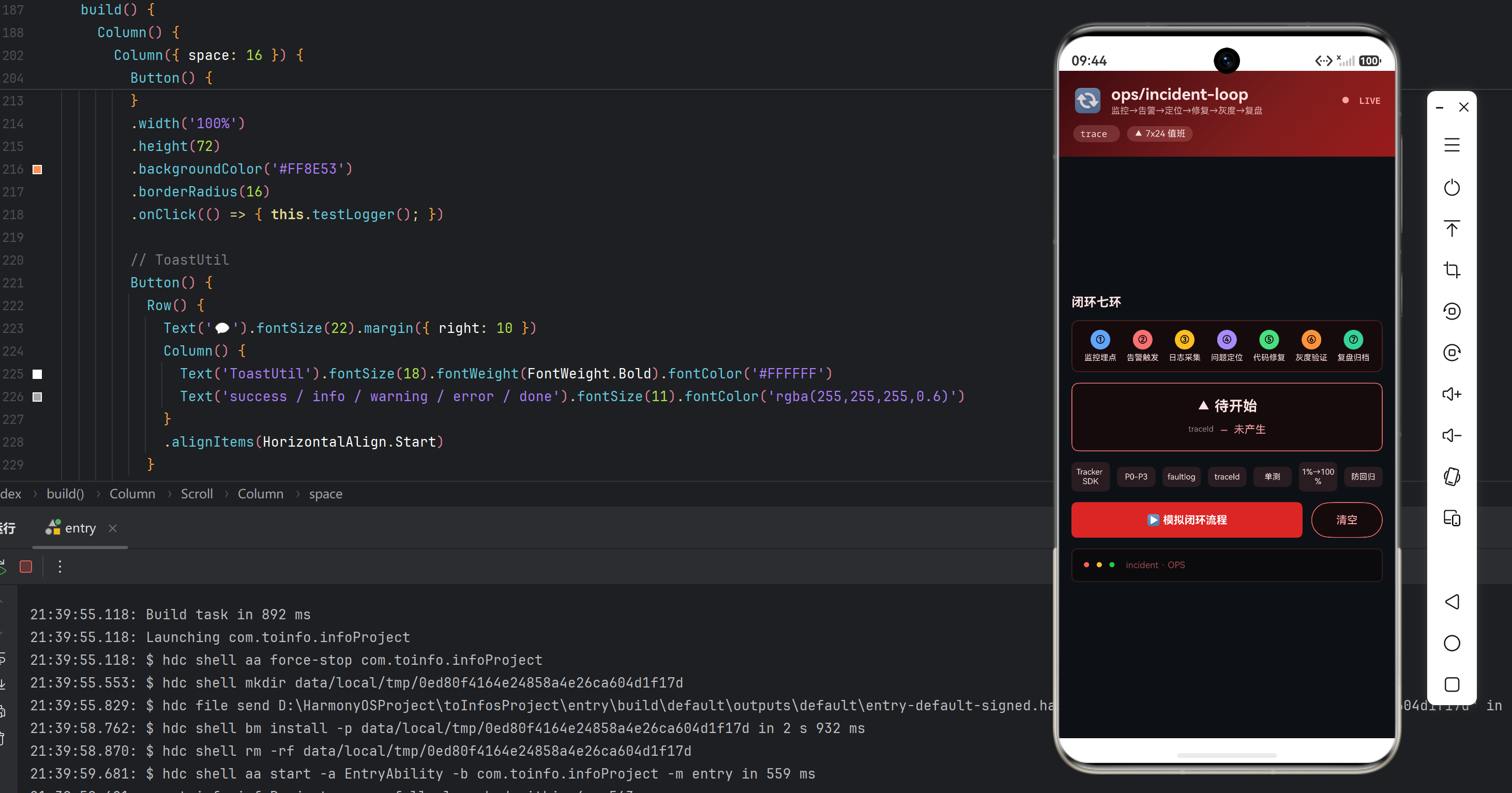Tap step 3 日志采集 circle
The height and width of the screenshot is (793, 1512).
click(x=1185, y=339)
